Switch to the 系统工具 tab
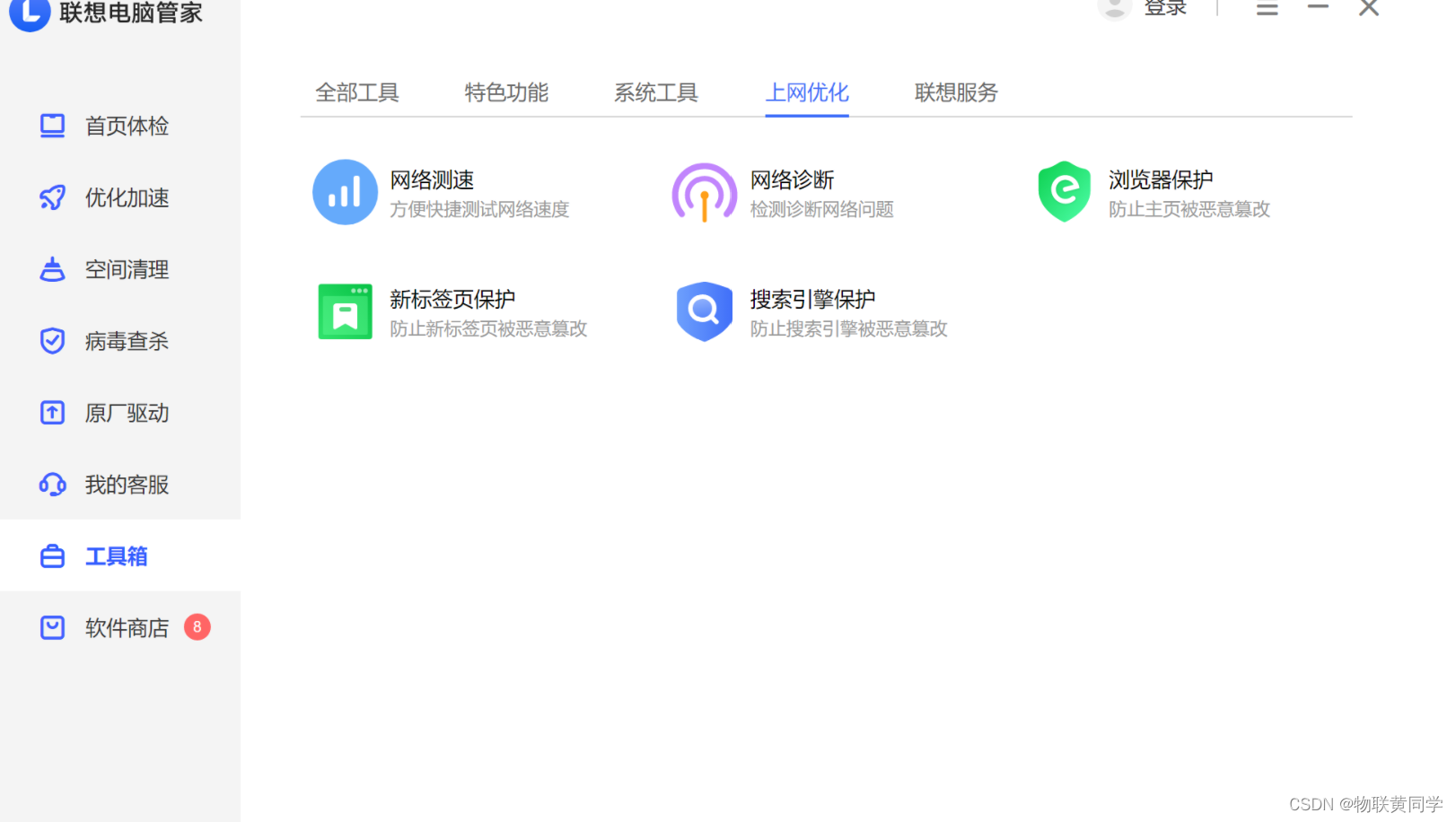This screenshot has height=822, width=1456. click(656, 92)
